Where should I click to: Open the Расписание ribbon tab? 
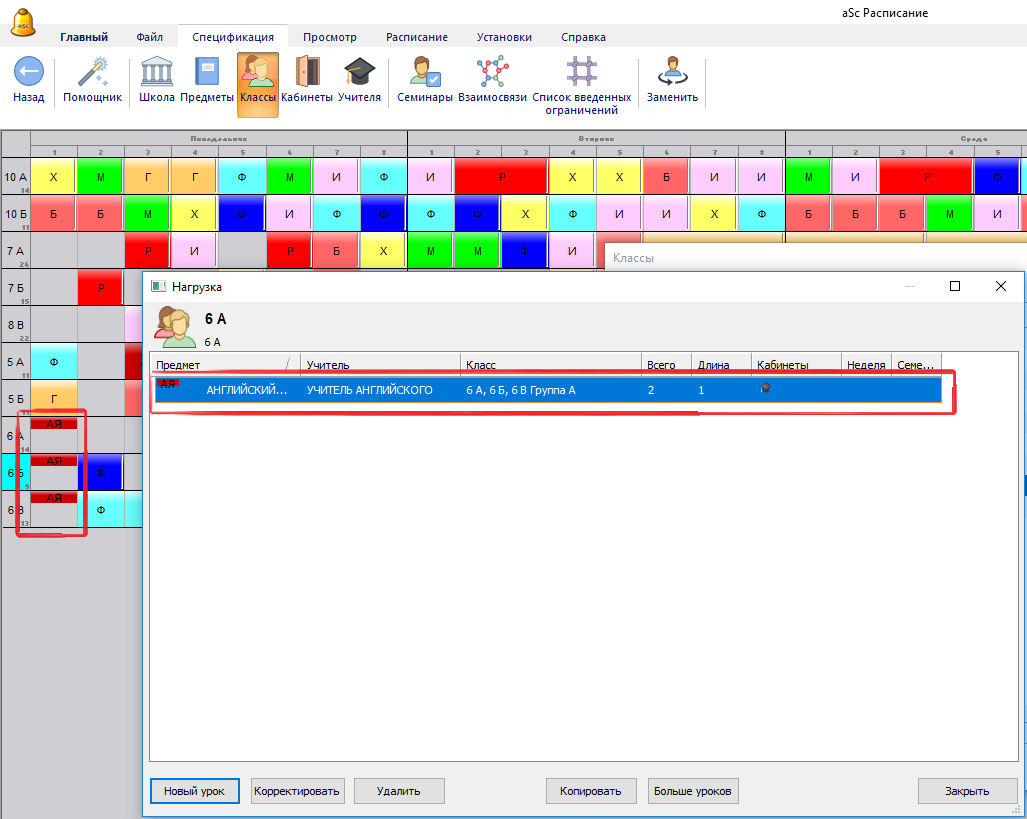[417, 37]
